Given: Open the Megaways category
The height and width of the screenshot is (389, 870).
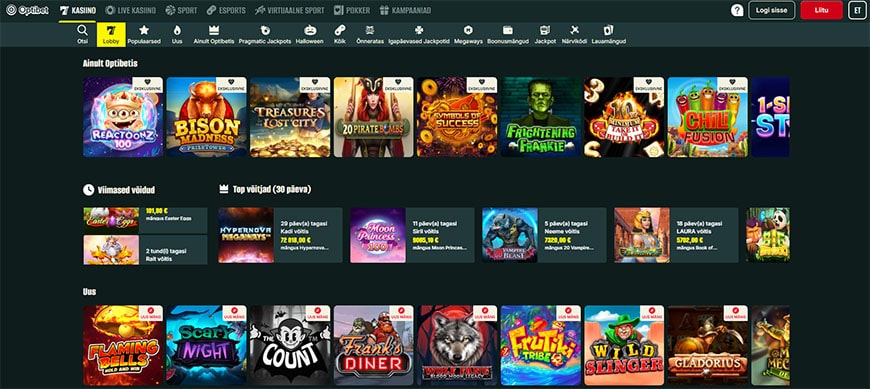Looking at the screenshot, I should 468,34.
